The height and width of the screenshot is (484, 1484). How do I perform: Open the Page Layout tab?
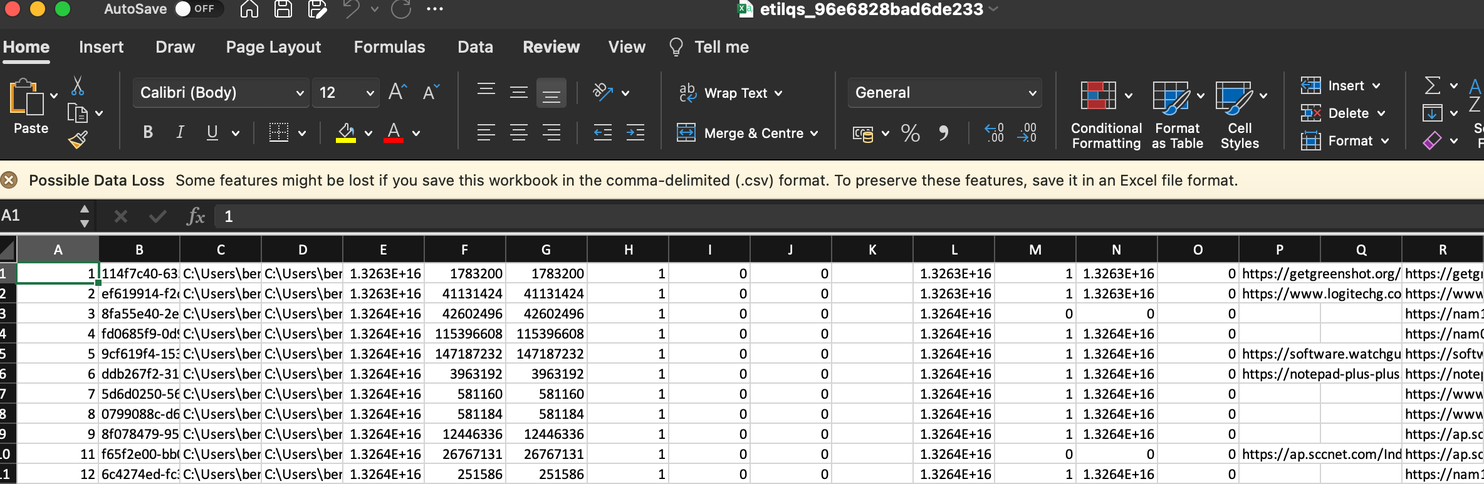[x=273, y=47]
